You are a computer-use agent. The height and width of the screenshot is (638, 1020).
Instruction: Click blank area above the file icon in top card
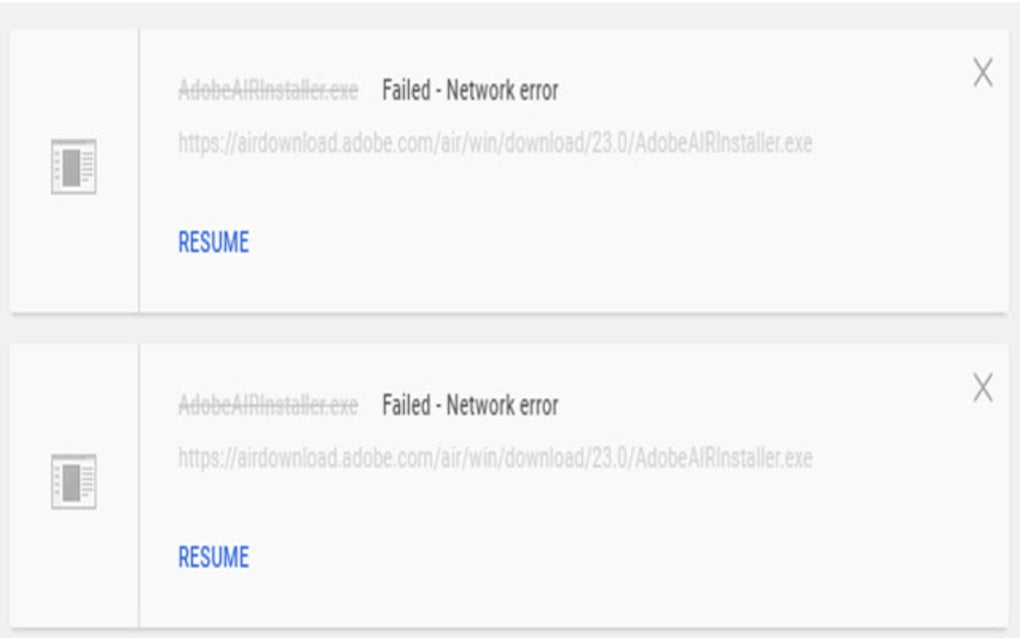point(74,83)
